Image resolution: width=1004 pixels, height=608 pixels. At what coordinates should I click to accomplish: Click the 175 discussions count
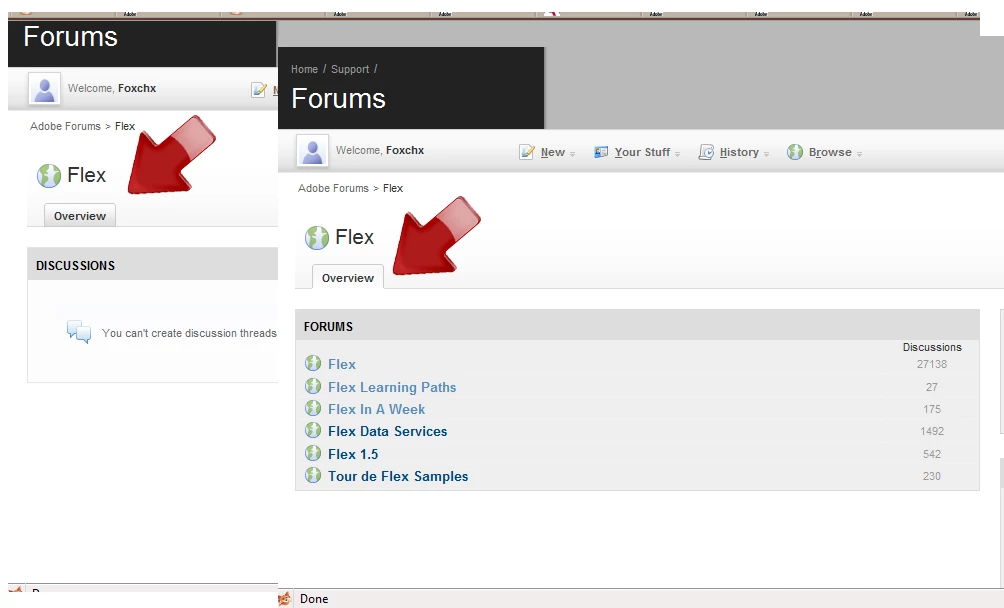[932, 409]
